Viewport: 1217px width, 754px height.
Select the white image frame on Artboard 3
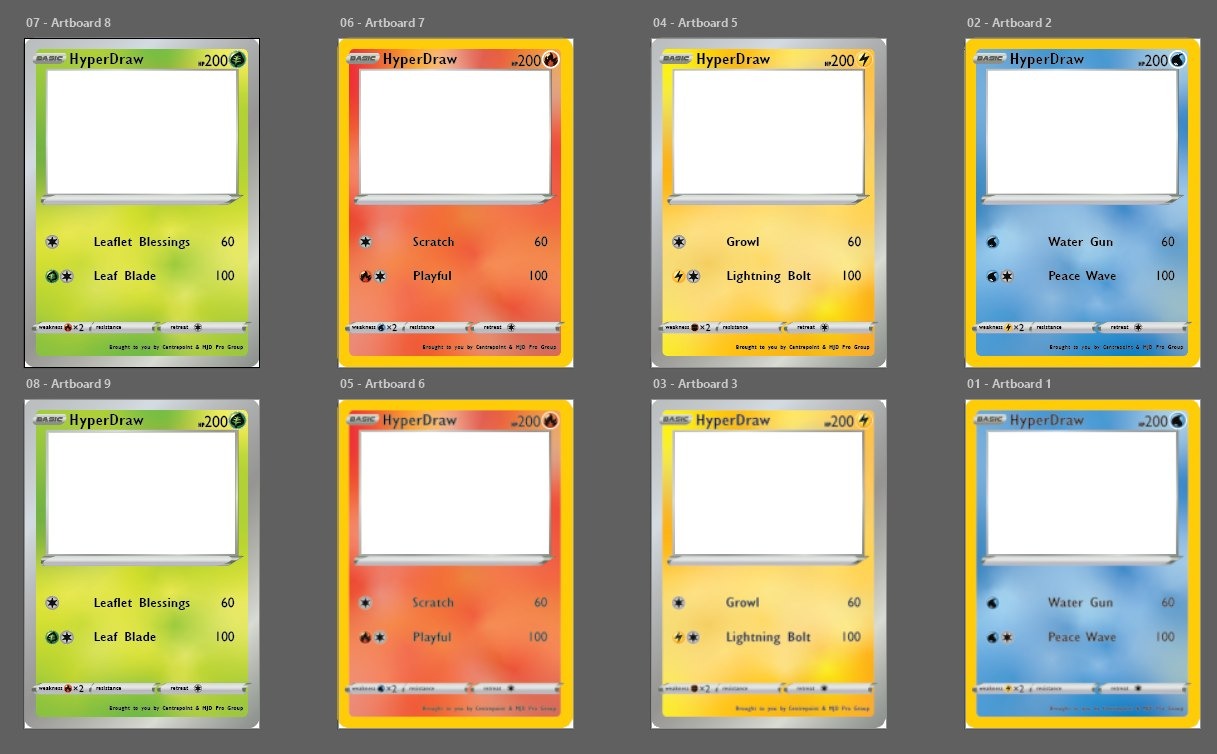(768, 493)
